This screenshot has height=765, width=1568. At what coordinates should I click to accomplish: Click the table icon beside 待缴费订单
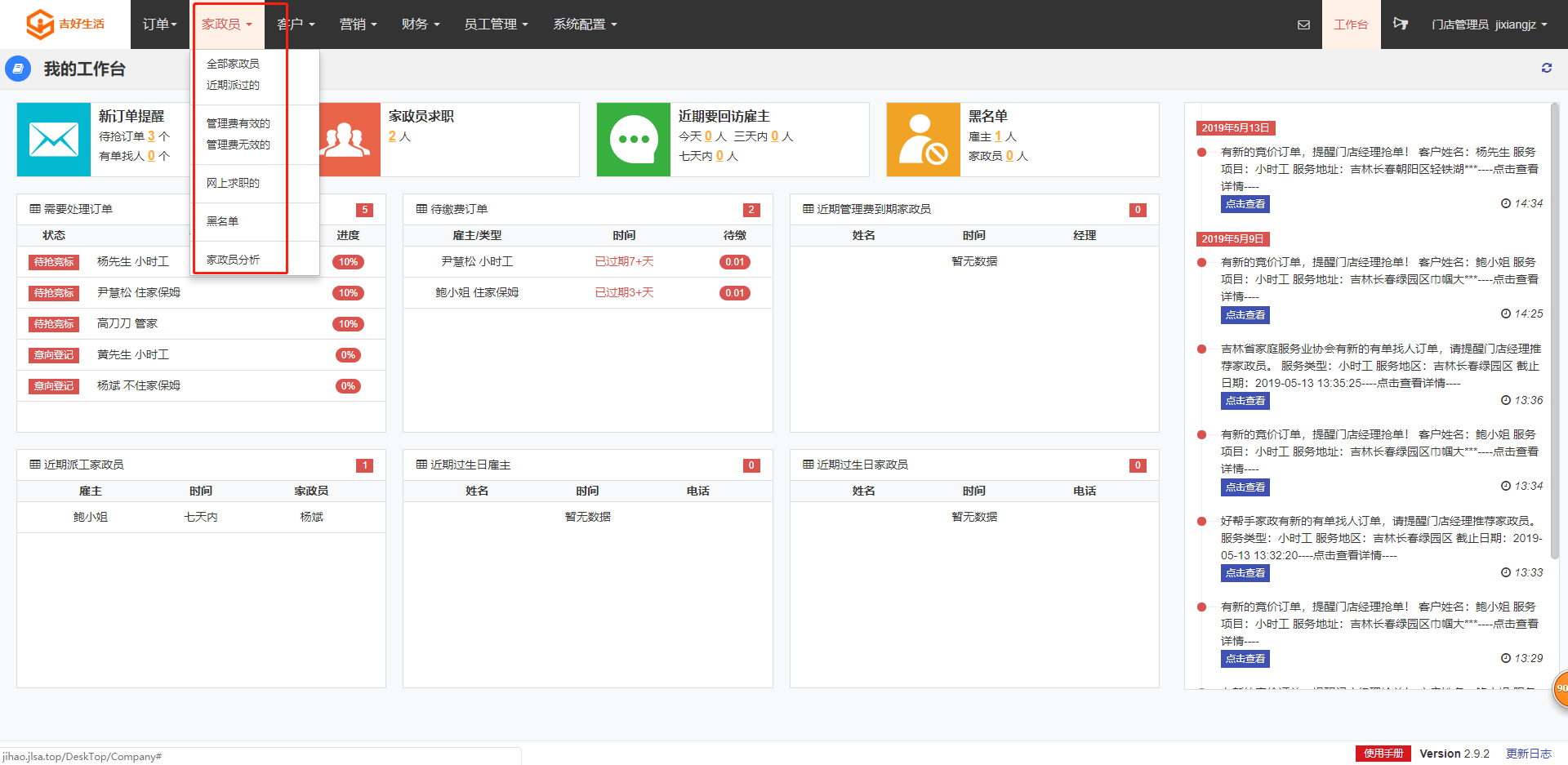[x=421, y=209]
